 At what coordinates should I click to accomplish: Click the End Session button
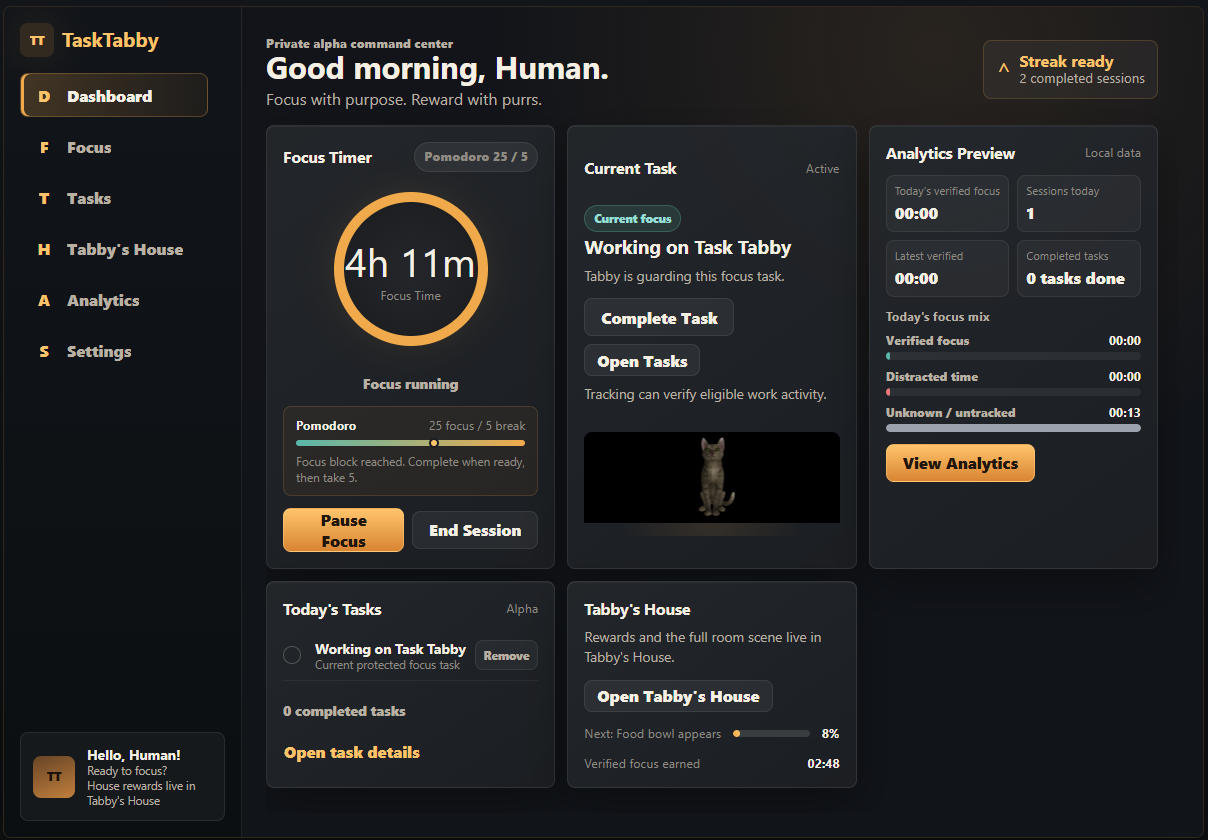475,530
